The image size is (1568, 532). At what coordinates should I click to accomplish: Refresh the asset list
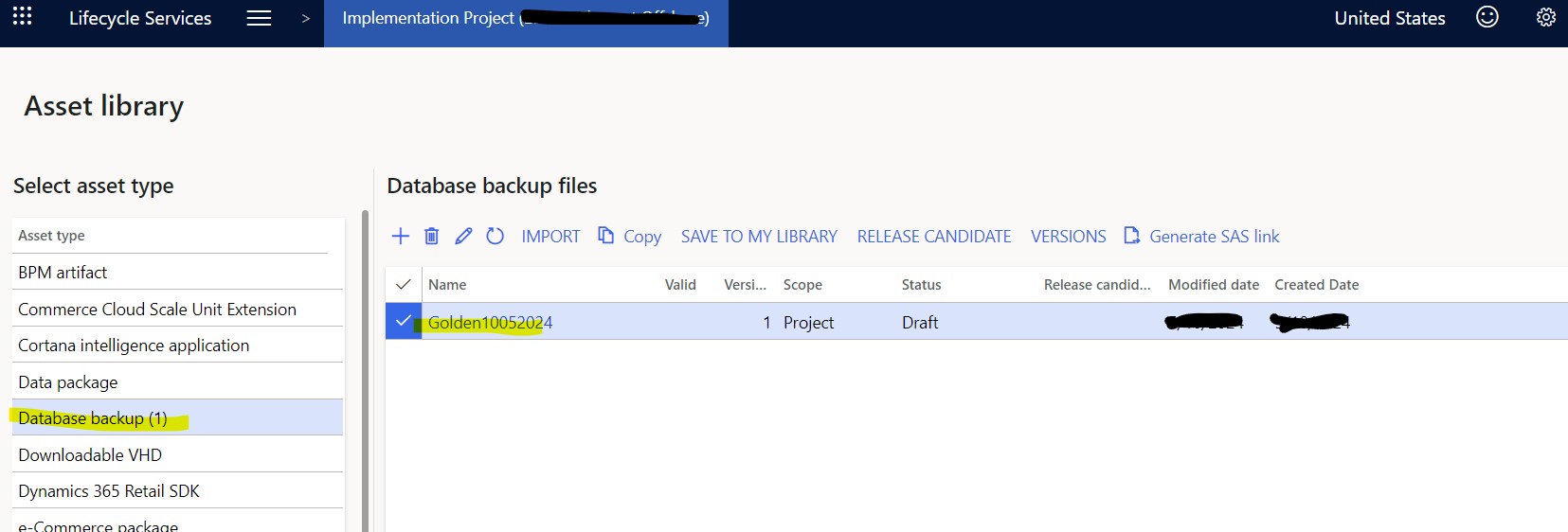point(495,236)
